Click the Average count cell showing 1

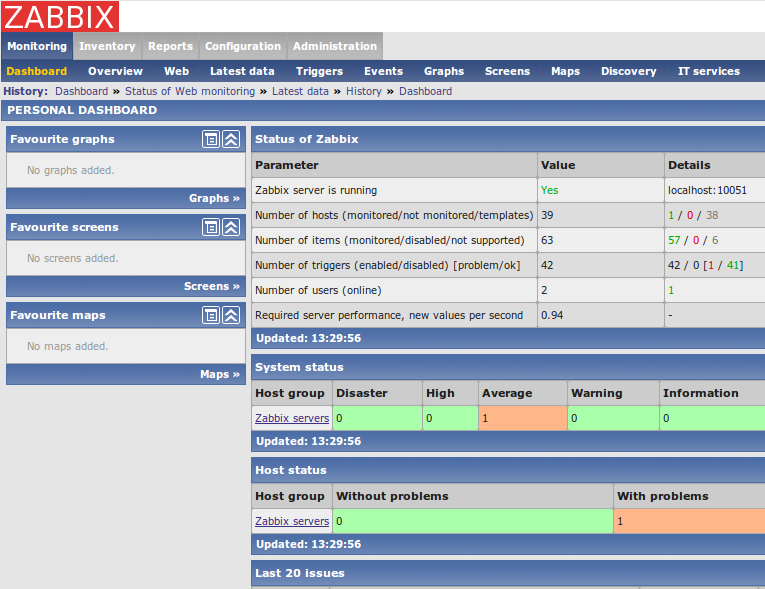[523, 418]
